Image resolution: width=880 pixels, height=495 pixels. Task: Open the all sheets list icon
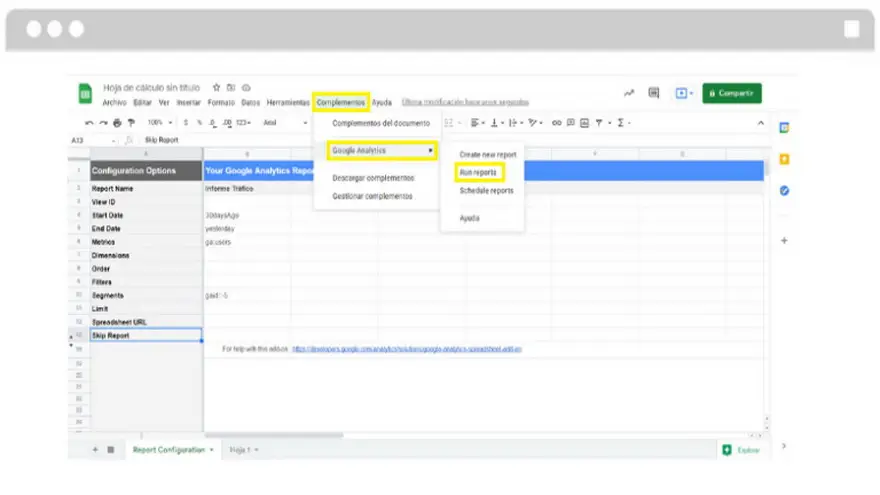(x=111, y=450)
